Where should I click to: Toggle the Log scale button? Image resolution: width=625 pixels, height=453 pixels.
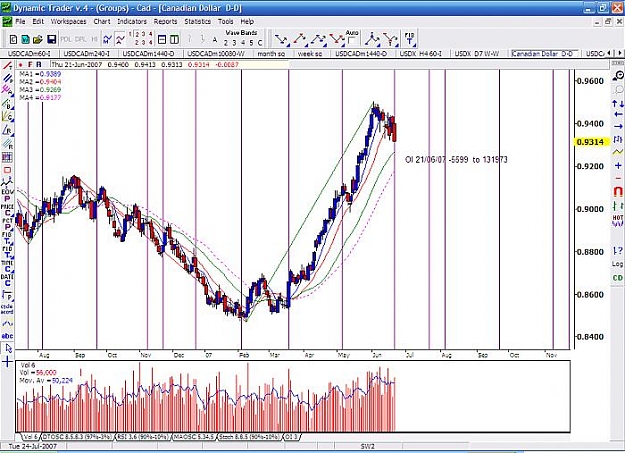(x=617, y=264)
